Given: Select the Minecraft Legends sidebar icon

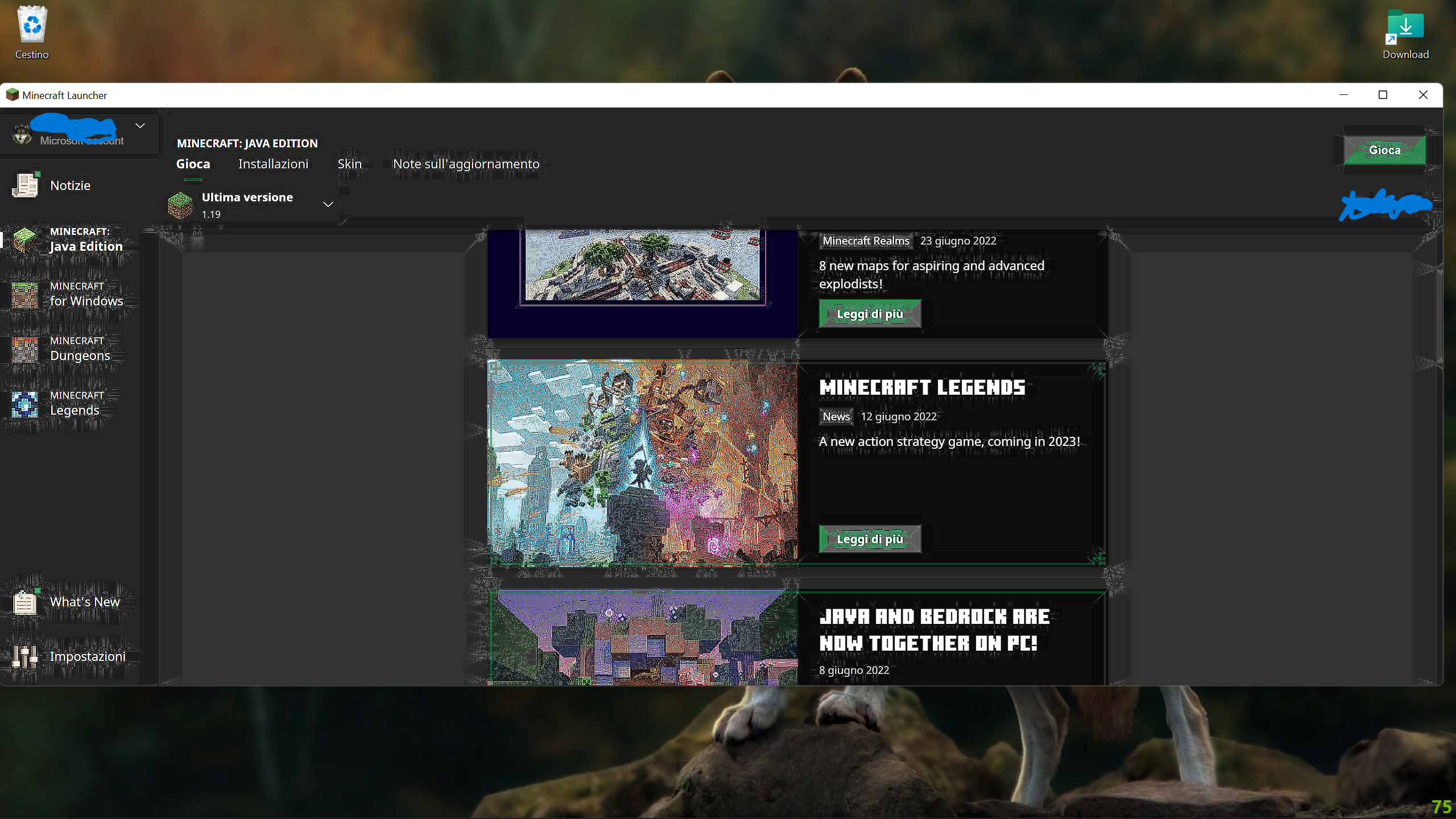Looking at the screenshot, I should coord(25,403).
